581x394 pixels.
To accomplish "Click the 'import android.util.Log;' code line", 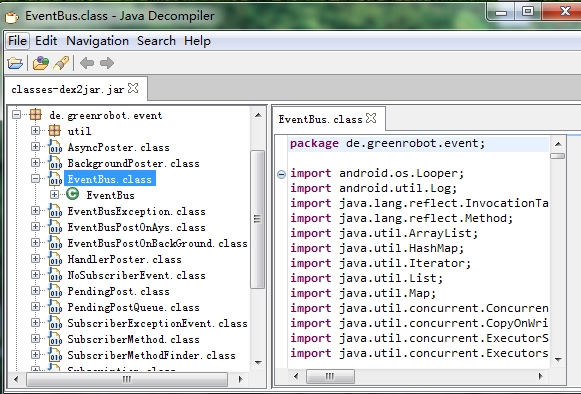I will click(374, 188).
